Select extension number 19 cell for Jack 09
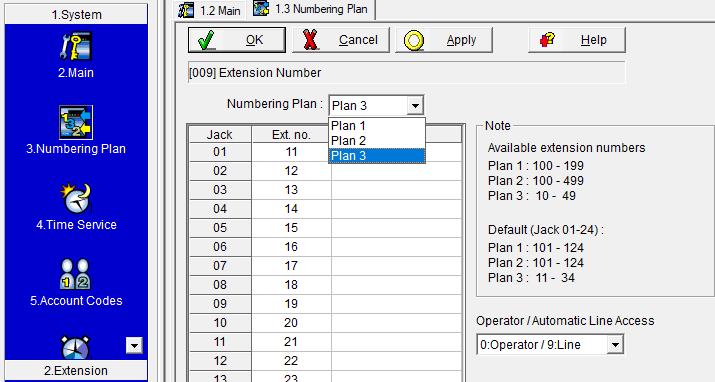Image resolution: width=715 pixels, height=382 pixels. pyautogui.click(x=291, y=304)
